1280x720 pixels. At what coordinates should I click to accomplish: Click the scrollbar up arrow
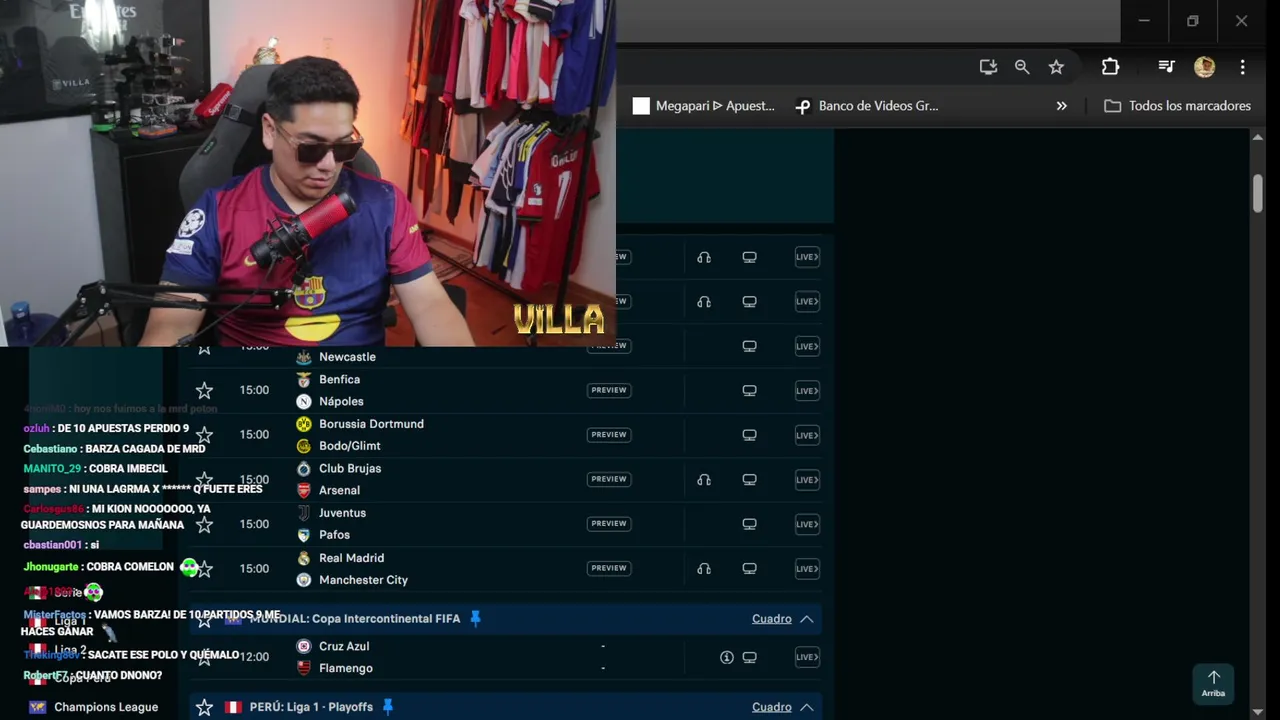1258,138
